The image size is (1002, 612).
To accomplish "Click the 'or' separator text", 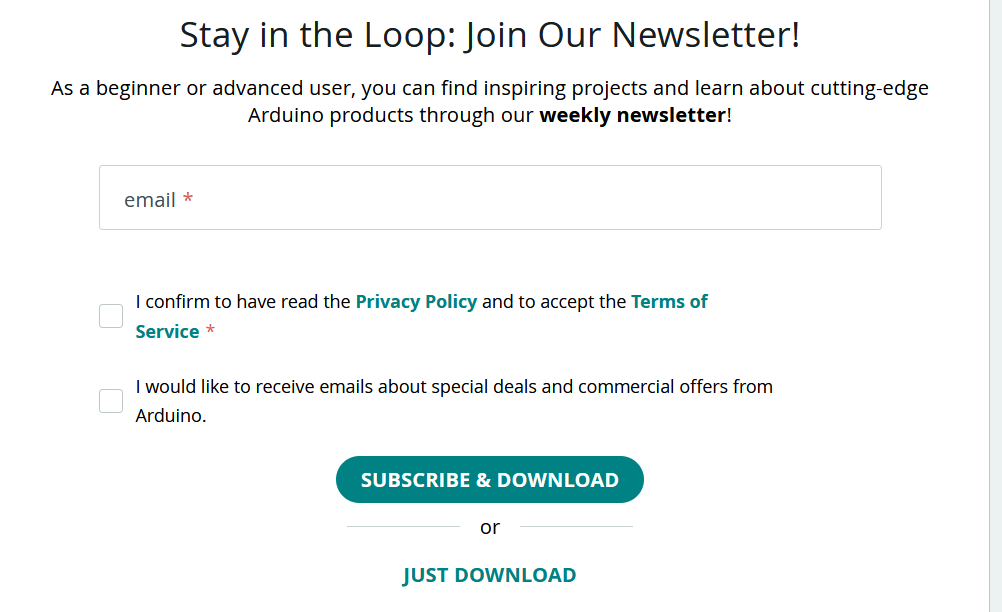I will [490, 527].
